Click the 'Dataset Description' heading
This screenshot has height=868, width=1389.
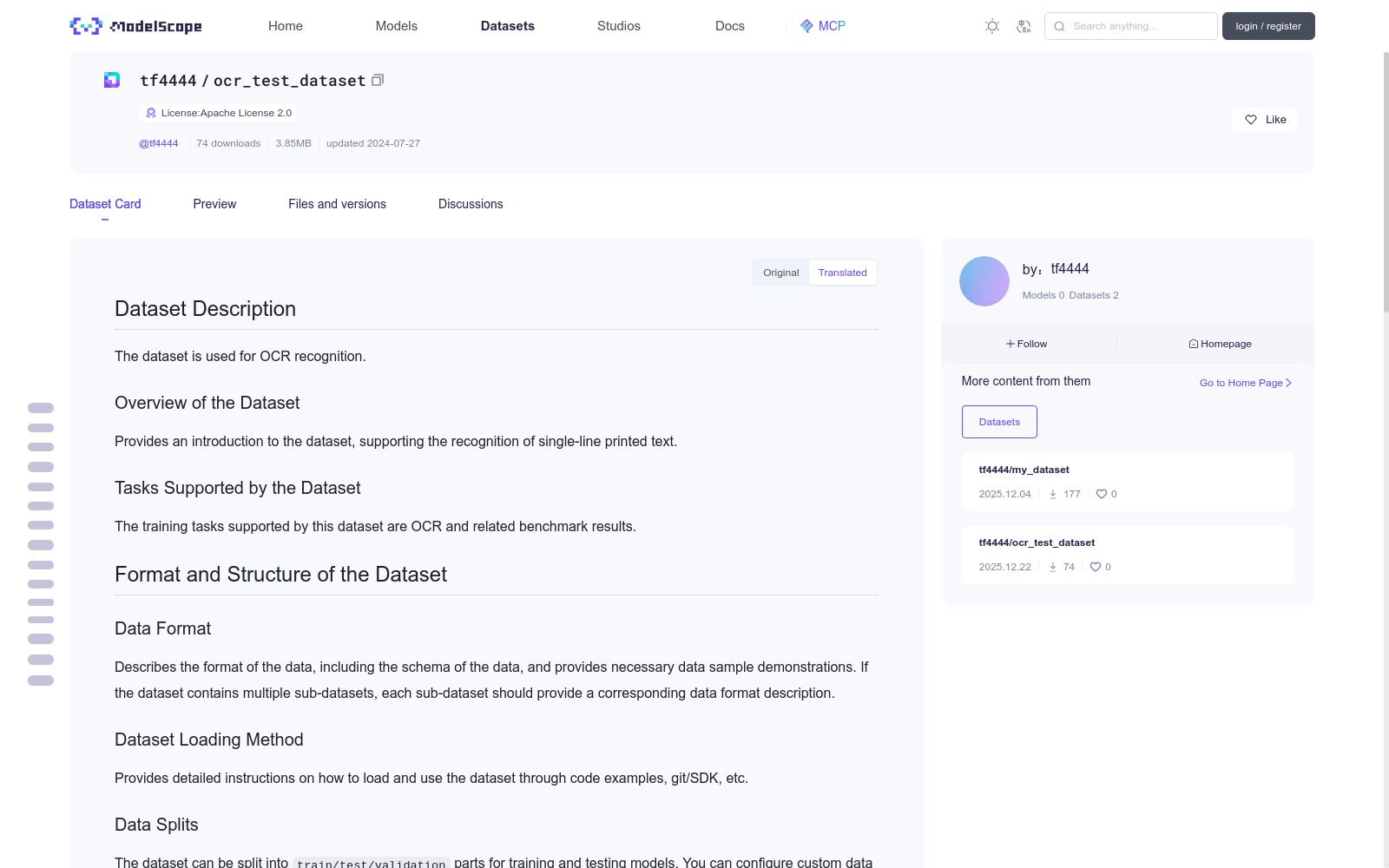(x=205, y=309)
